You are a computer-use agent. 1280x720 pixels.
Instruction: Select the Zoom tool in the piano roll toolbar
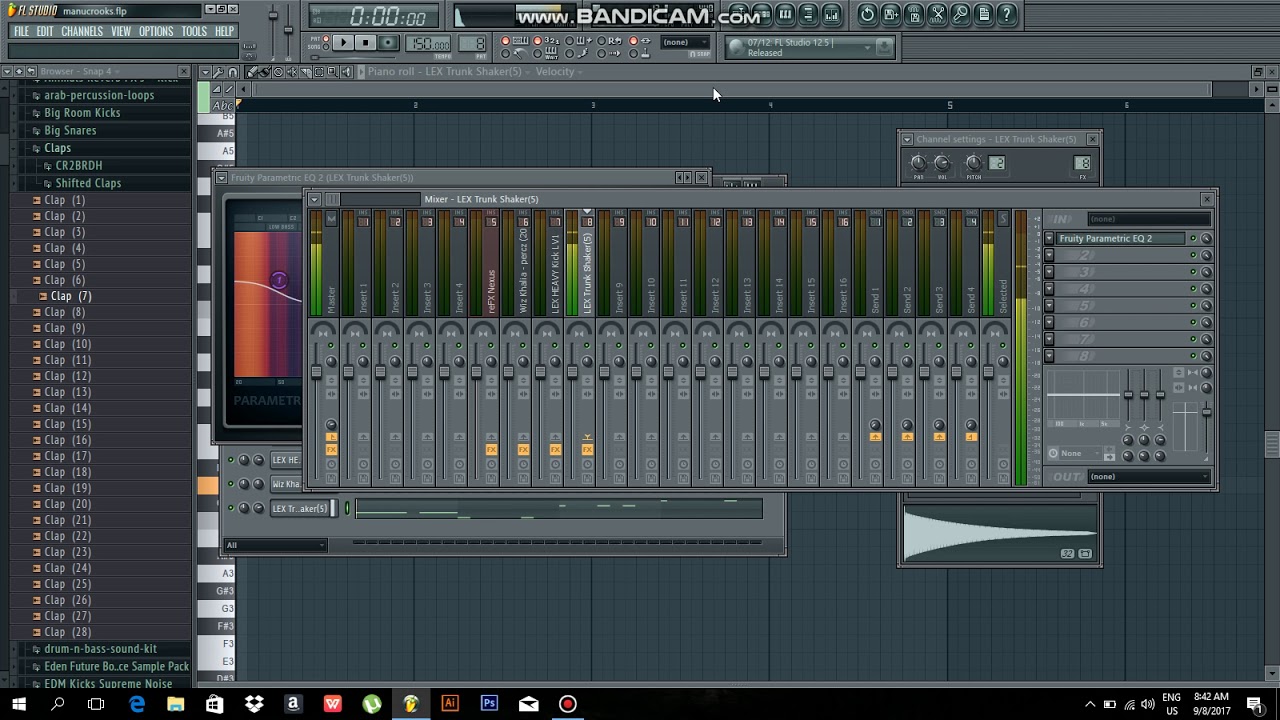point(333,72)
